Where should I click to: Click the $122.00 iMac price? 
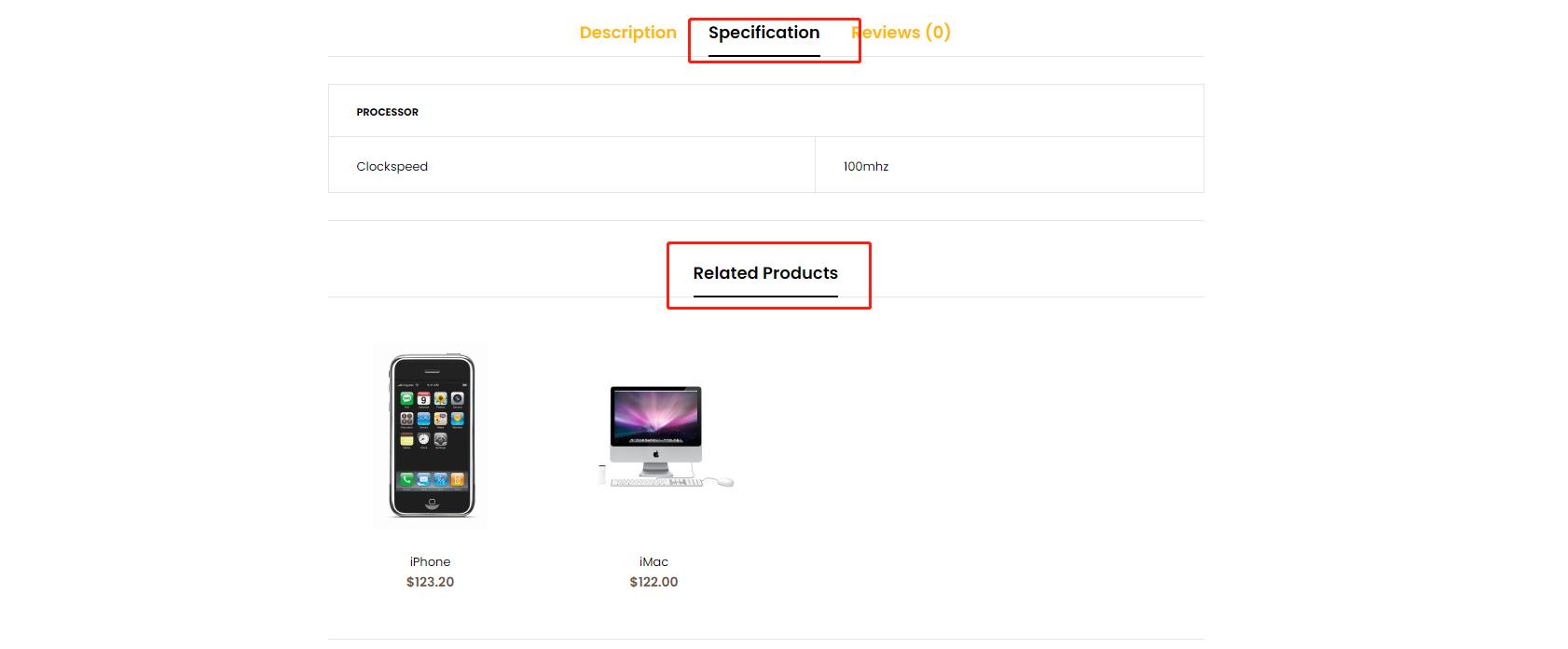tap(653, 582)
